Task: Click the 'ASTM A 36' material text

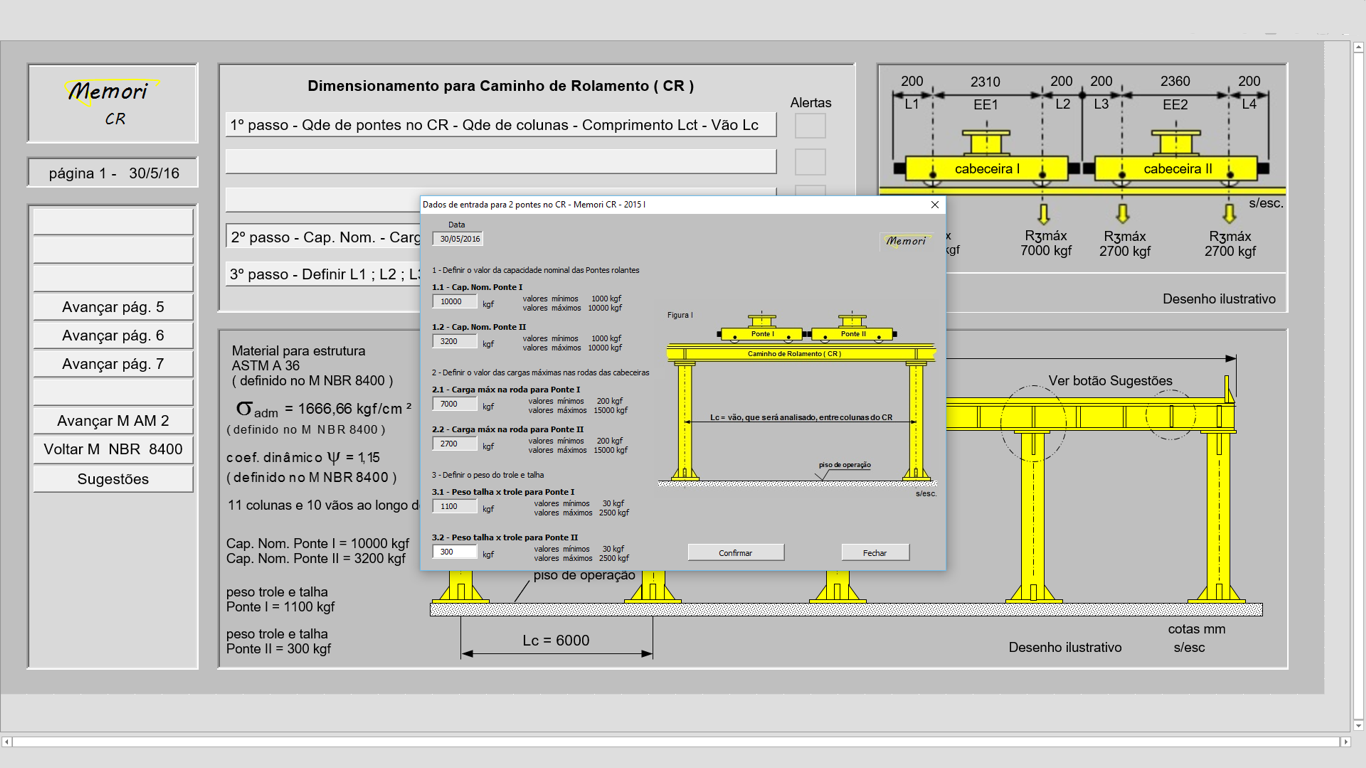Action: click(266, 366)
